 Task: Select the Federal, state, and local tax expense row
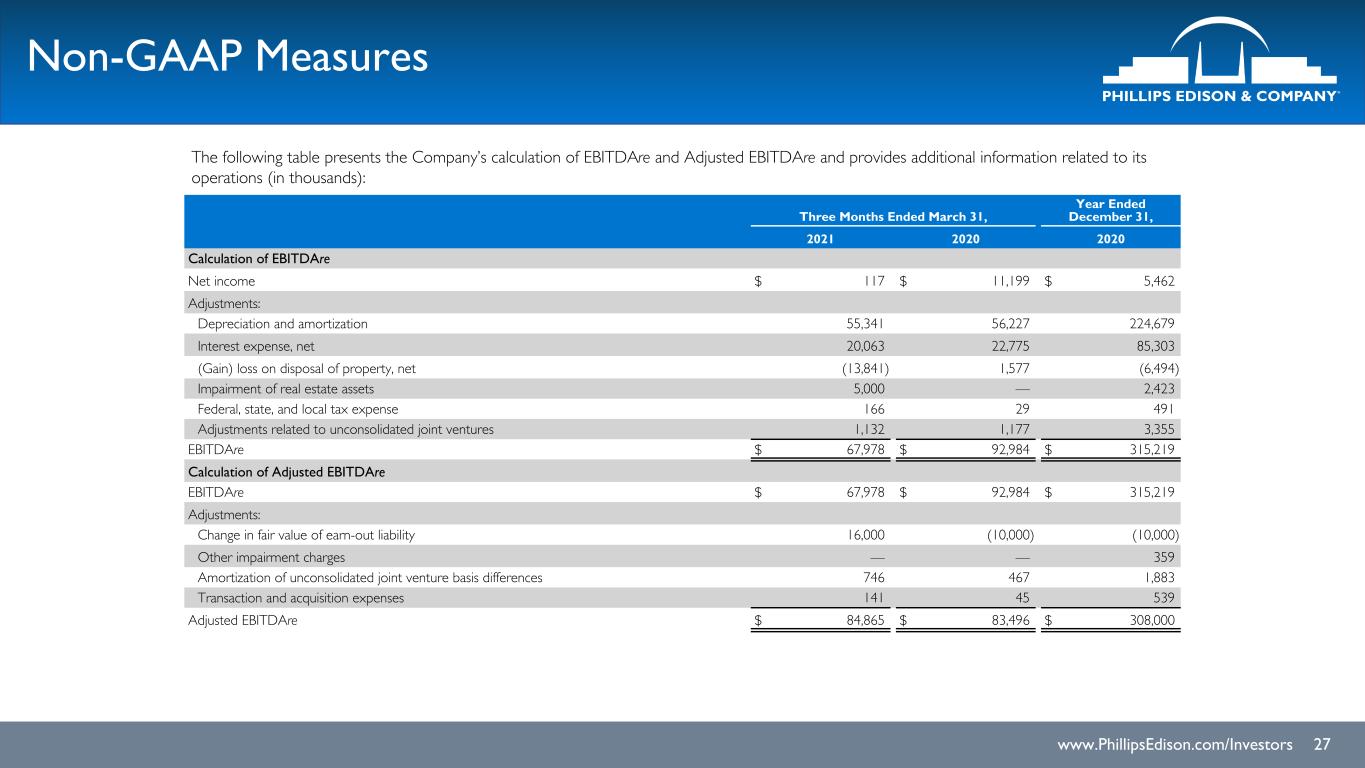coord(684,409)
